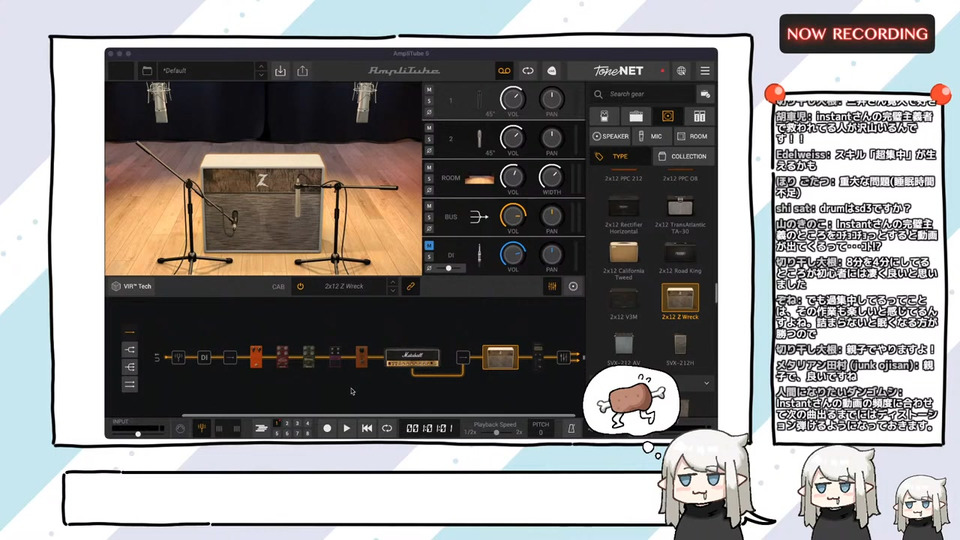Viewport: 960px width, 540px height.
Task: Open the live mode icon beside looper
Action: pos(552,71)
